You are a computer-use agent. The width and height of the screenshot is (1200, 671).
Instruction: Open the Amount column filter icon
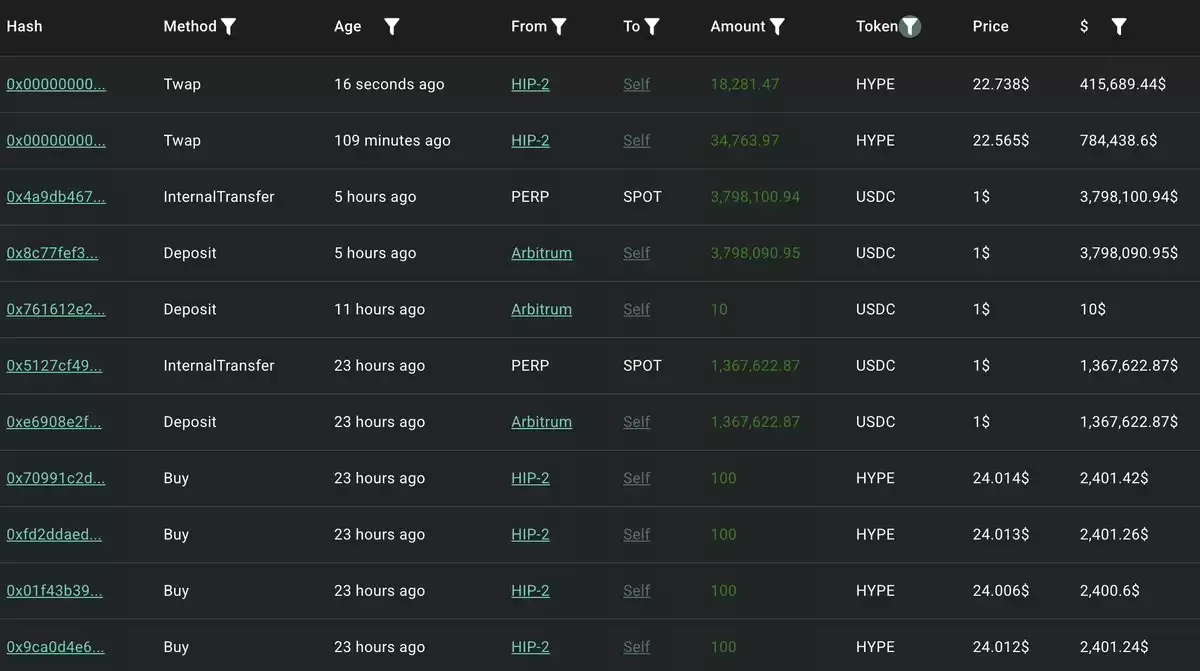click(x=777, y=27)
